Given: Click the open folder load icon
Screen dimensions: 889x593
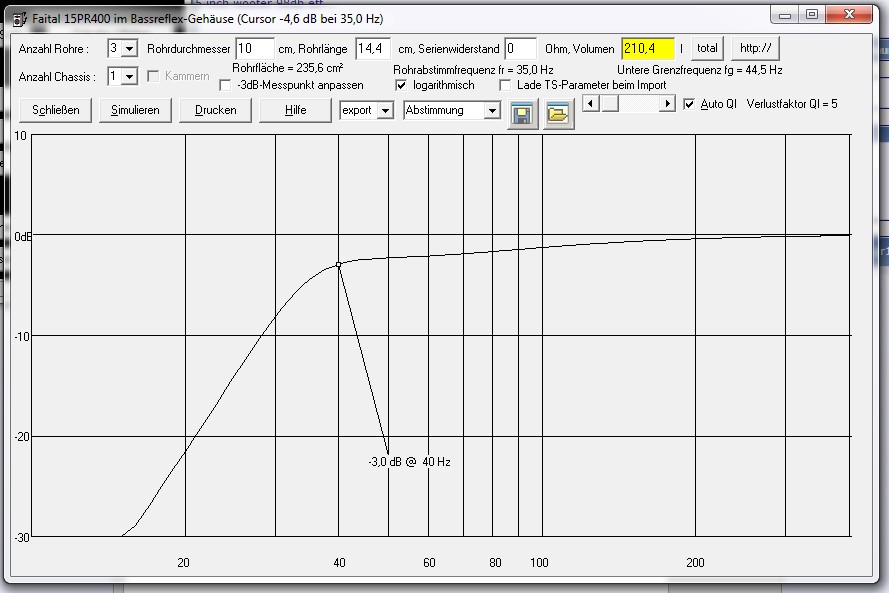Looking at the screenshot, I should pos(558,115).
